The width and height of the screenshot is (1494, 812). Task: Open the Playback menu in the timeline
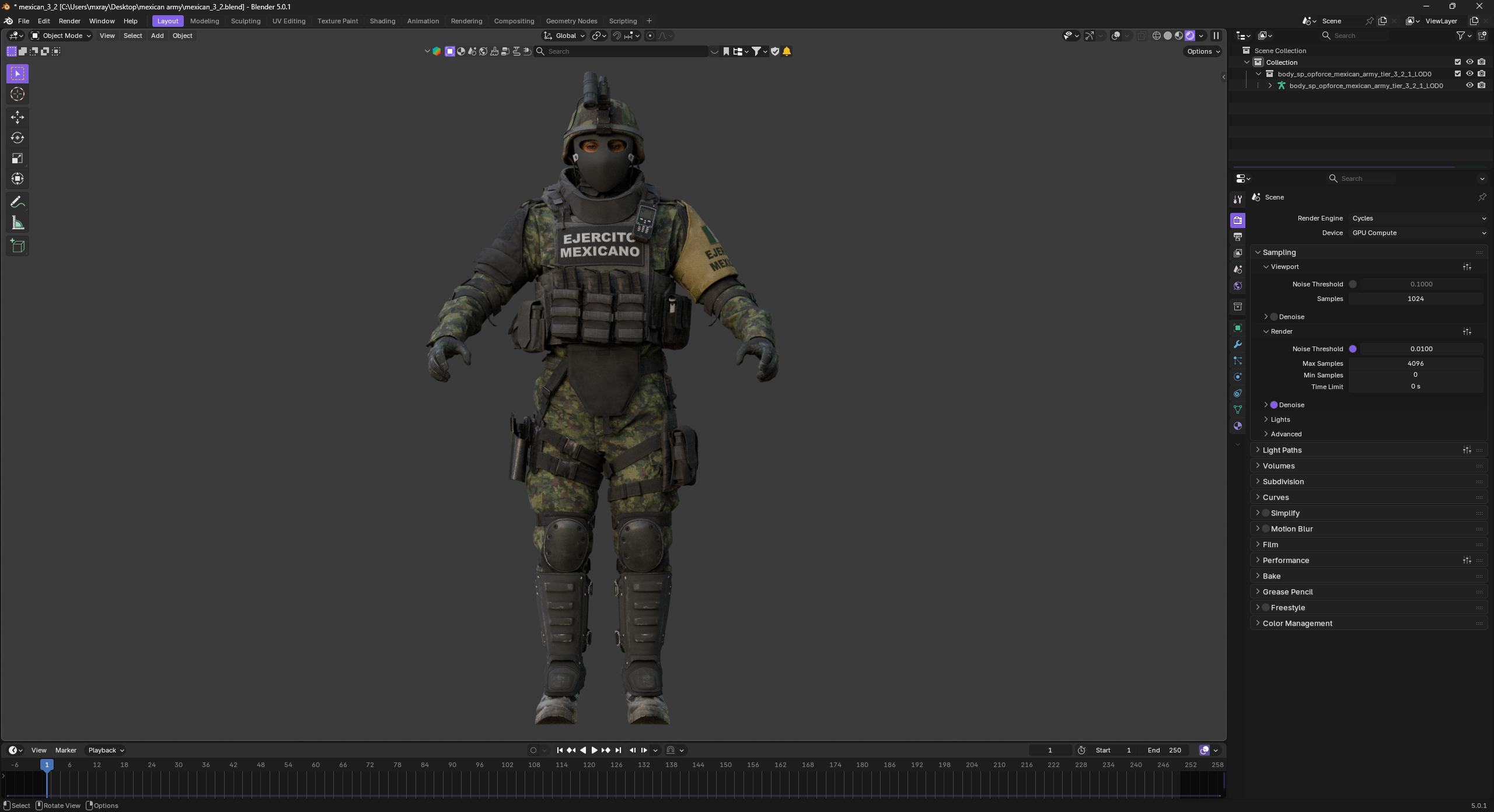106,750
